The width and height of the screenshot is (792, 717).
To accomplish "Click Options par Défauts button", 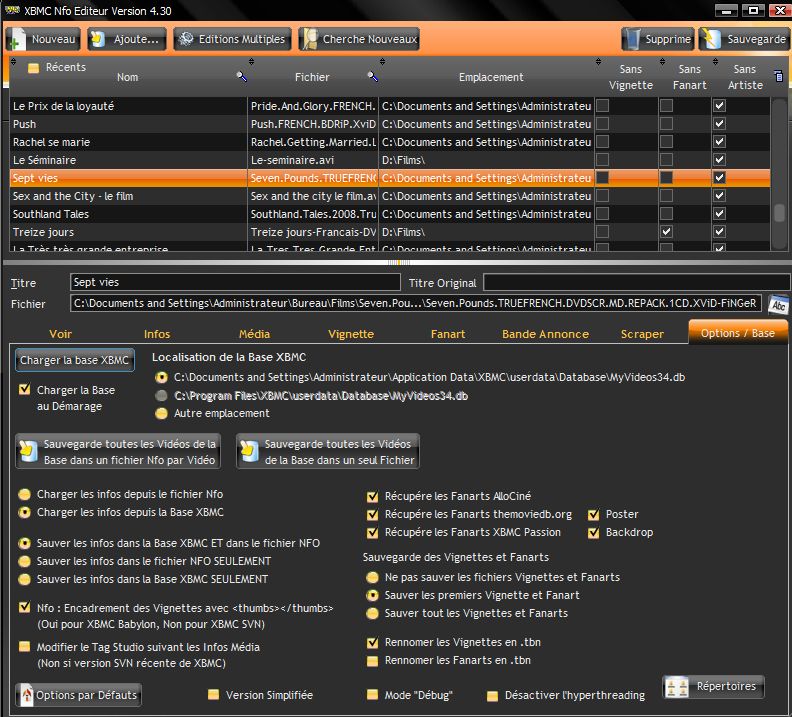I will [79, 695].
